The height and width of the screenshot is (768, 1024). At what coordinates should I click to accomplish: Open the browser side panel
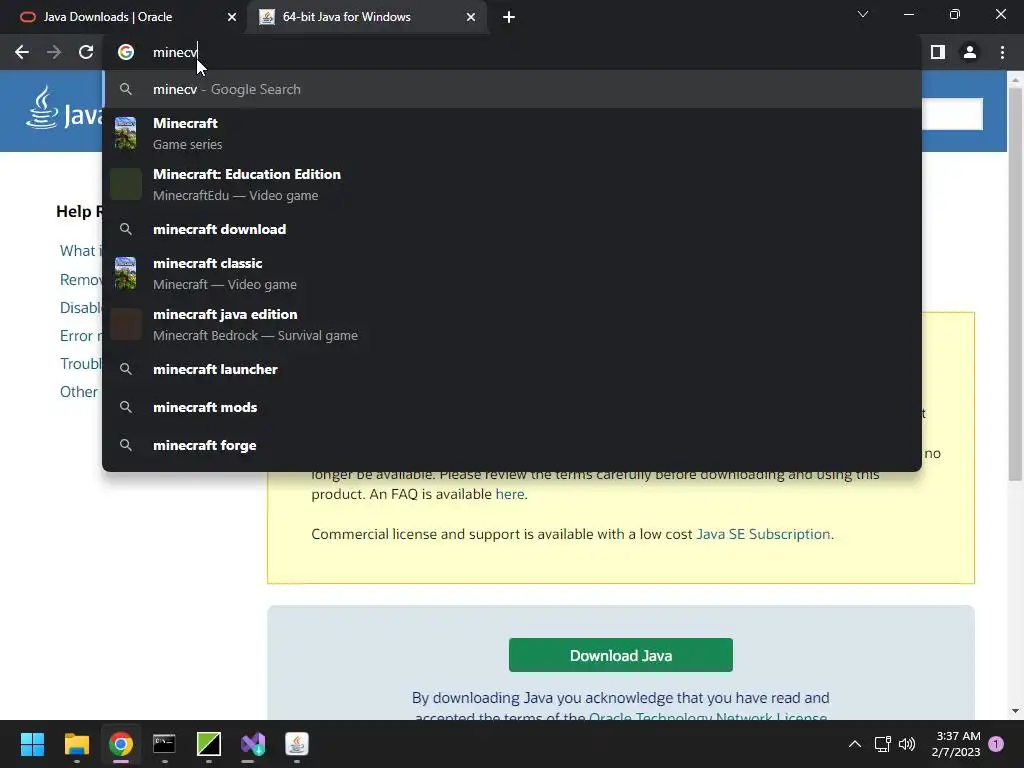tap(938, 52)
